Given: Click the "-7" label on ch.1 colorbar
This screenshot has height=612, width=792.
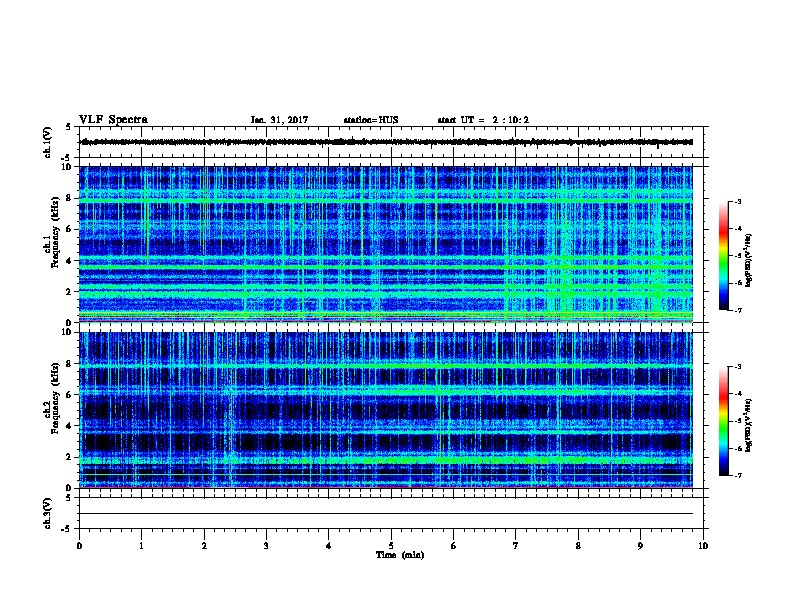Looking at the screenshot, I should (x=737, y=310).
